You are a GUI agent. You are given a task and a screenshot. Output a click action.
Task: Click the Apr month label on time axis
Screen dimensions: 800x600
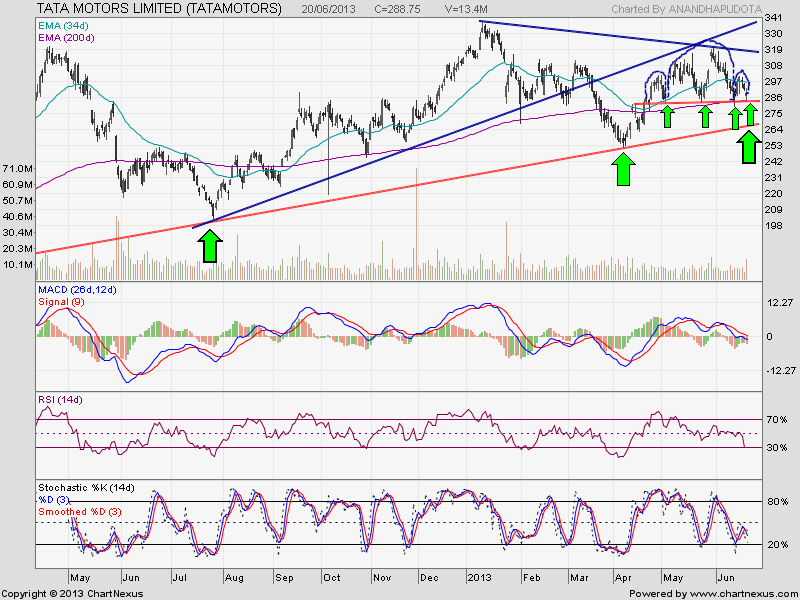pos(623,578)
